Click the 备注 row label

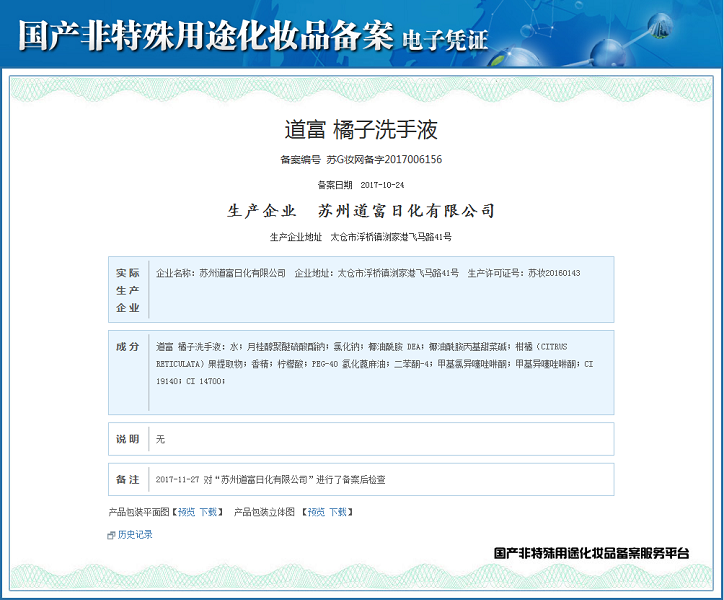click(x=128, y=479)
